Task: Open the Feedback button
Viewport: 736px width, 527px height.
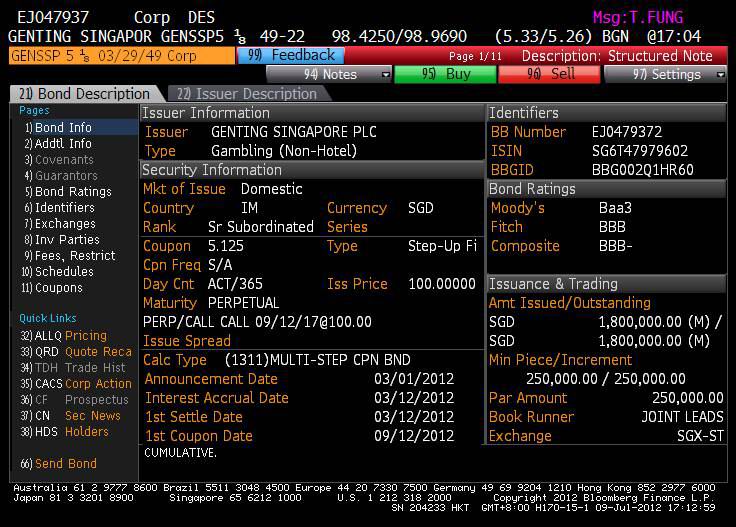Action: [x=291, y=55]
